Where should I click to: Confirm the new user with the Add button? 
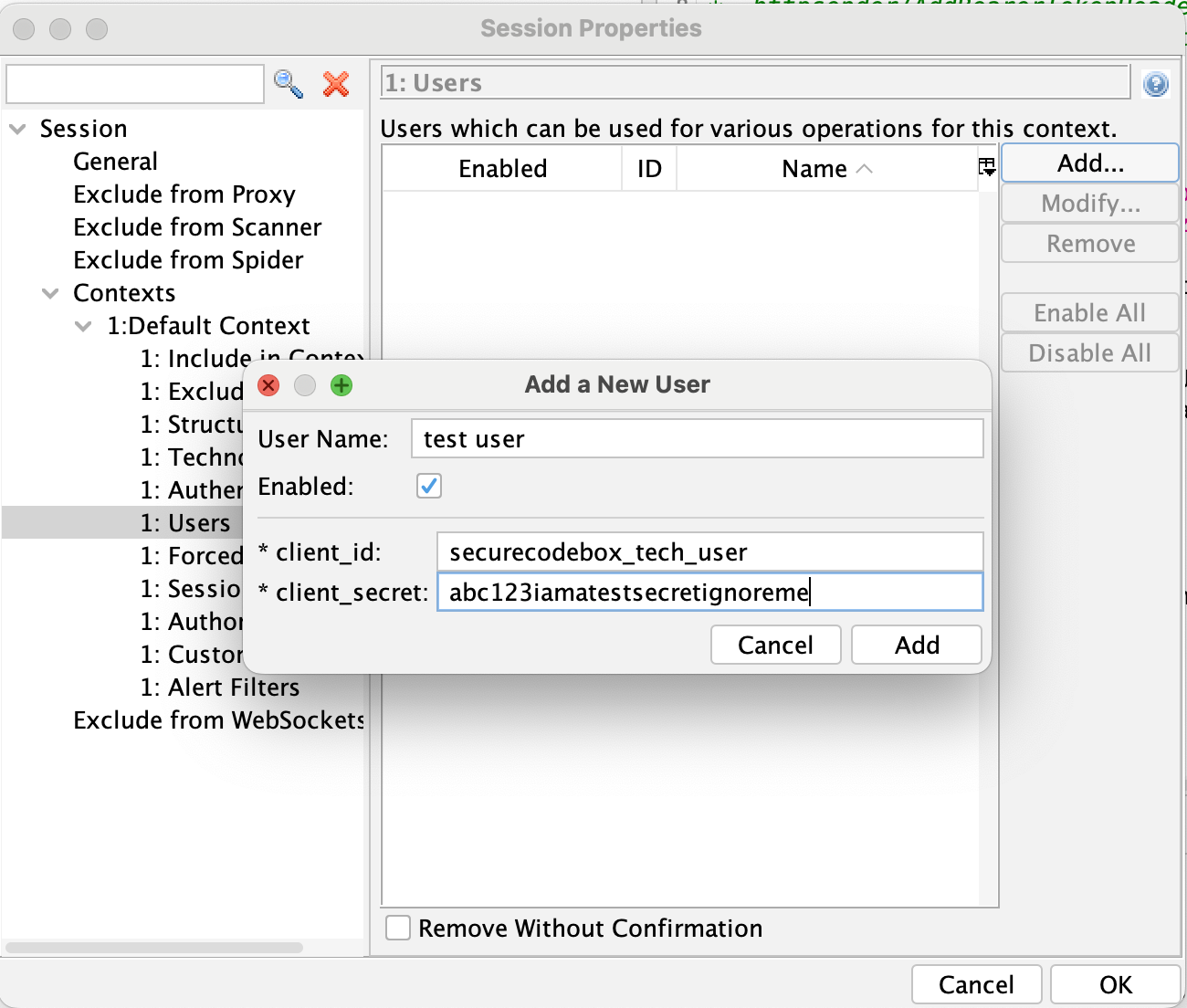coord(916,645)
